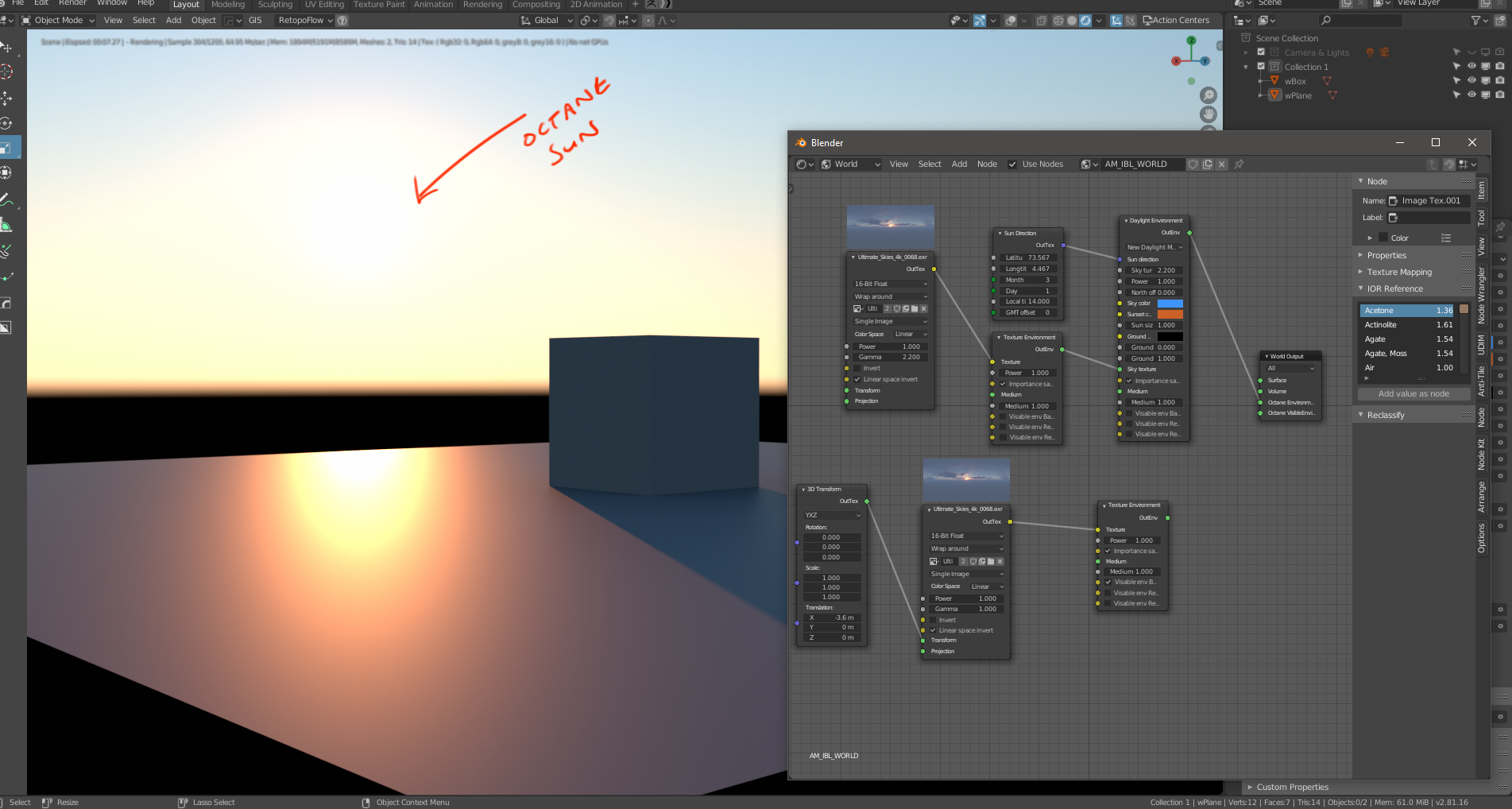Open the Object Mode dropdown
This screenshot has width=1512, height=809.
(58, 21)
